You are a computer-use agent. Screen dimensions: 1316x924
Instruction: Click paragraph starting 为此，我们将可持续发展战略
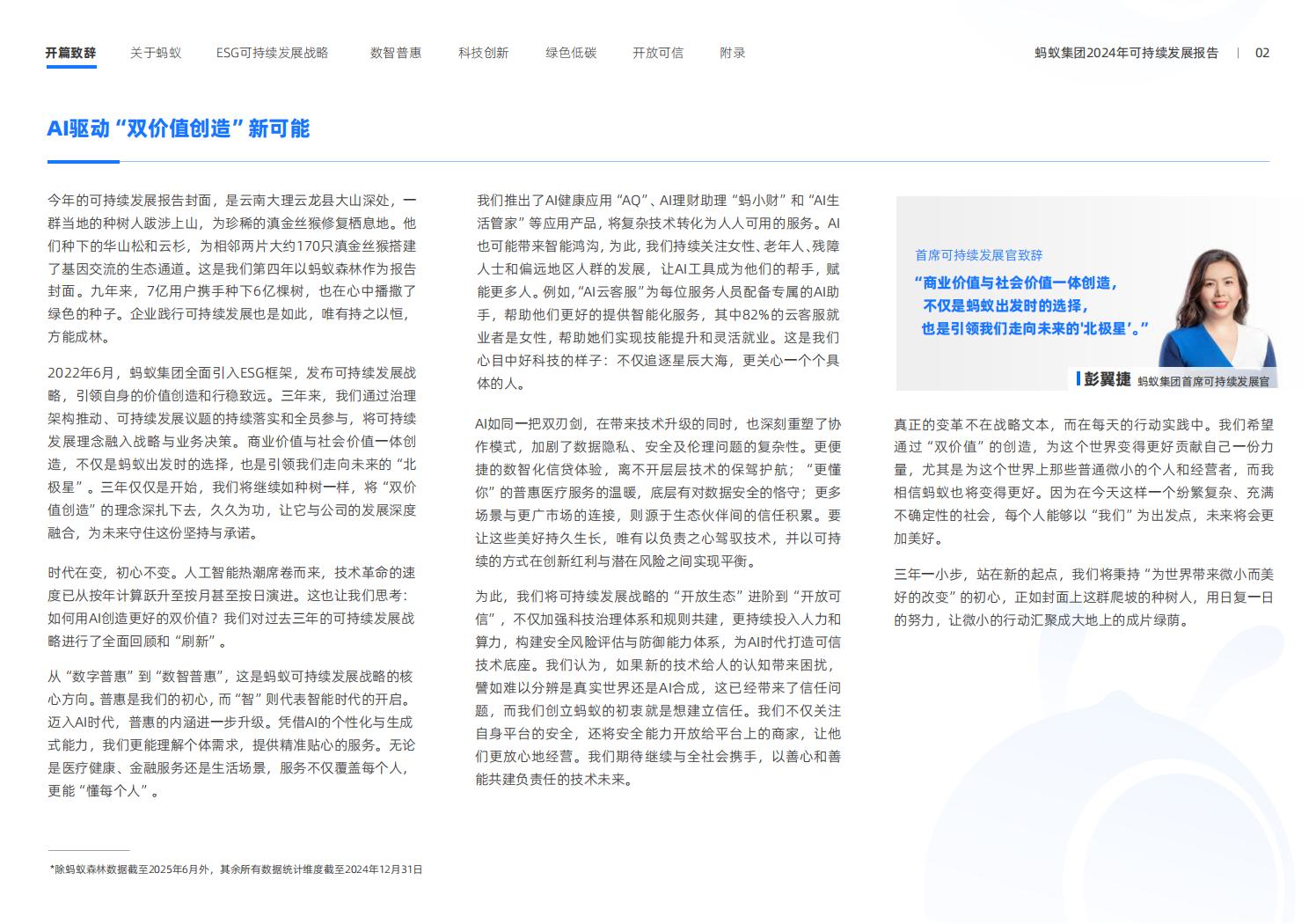(x=659, y=687)
